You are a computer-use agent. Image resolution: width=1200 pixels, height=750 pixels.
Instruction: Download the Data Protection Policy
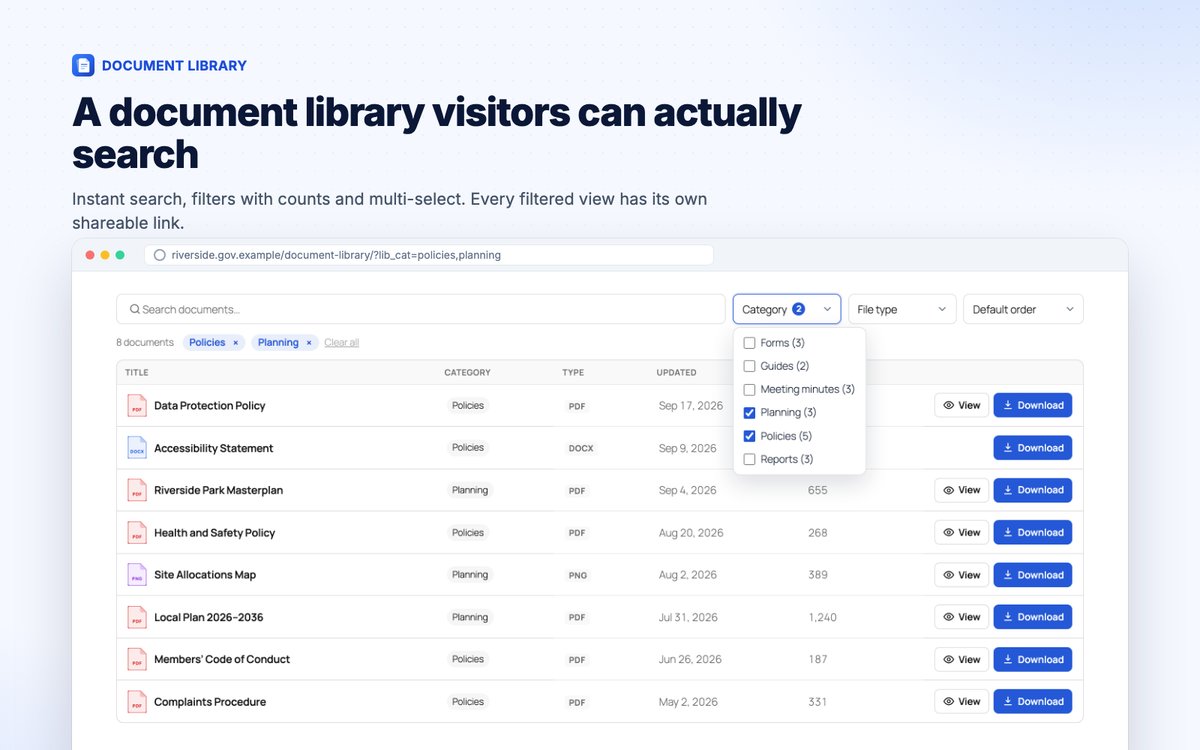click(x=1033, y=405)
